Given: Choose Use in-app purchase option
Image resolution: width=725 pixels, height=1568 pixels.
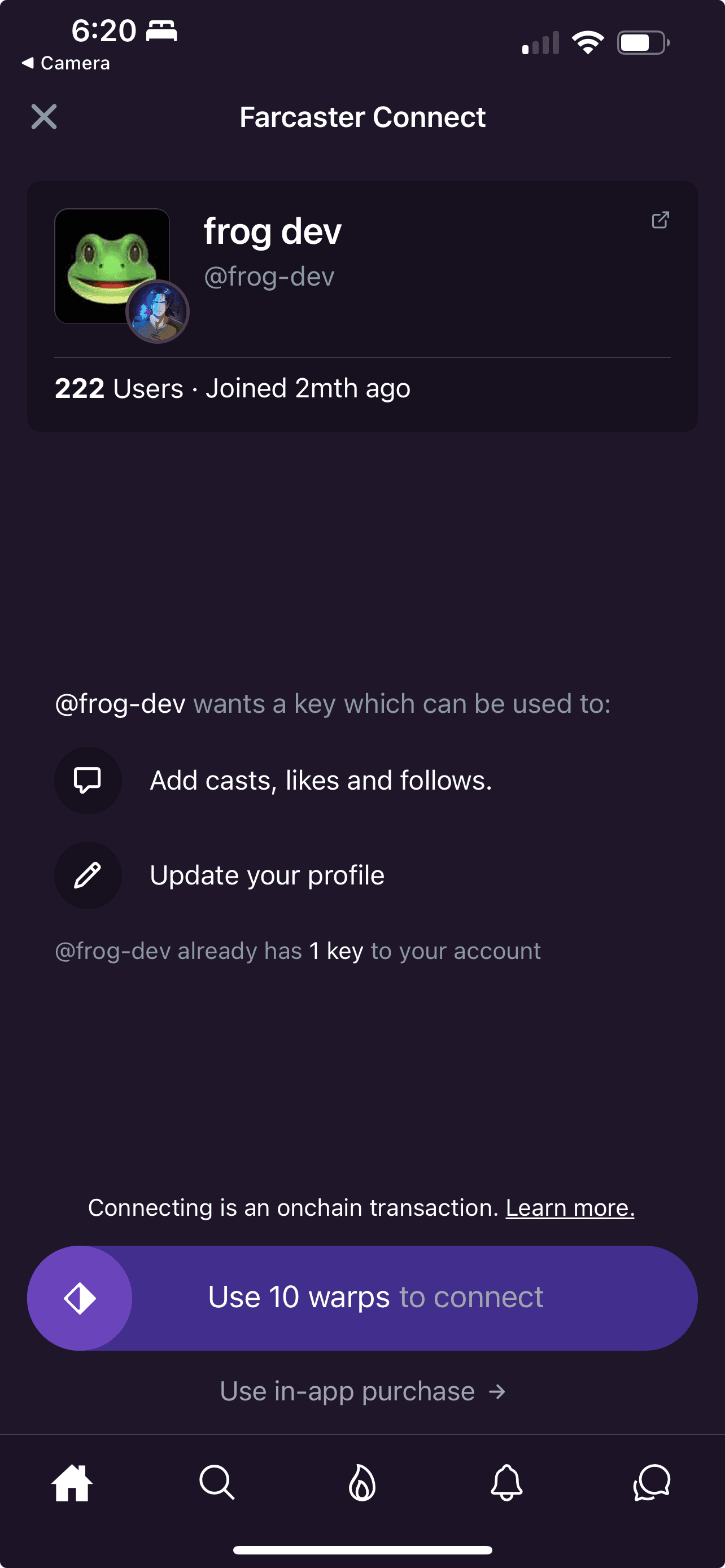Looking at the screenshot, I should click(x=363, y=1391).
